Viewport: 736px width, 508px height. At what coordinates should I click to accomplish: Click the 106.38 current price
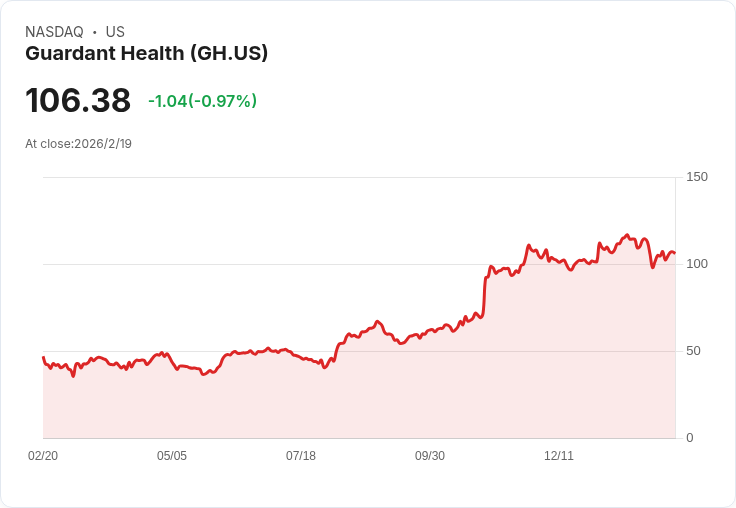pyautogui.click(x=78, y=101)
